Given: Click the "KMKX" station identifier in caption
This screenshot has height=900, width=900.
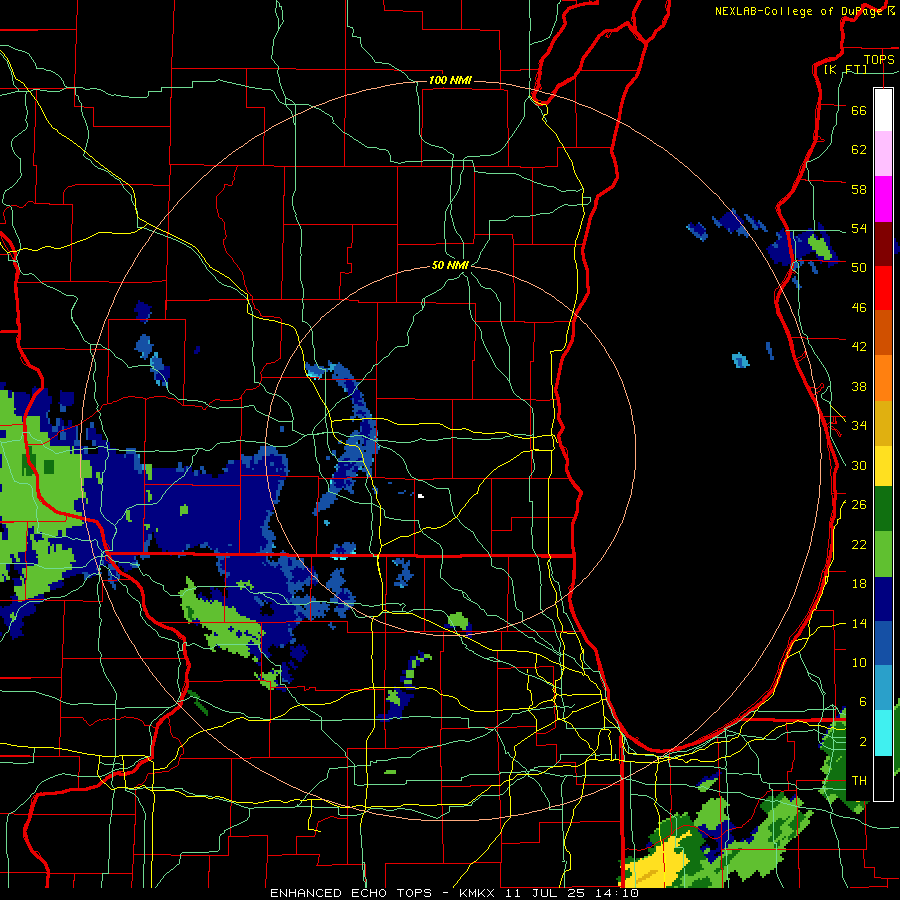Looking at the screenshot, I should (479, 893).
